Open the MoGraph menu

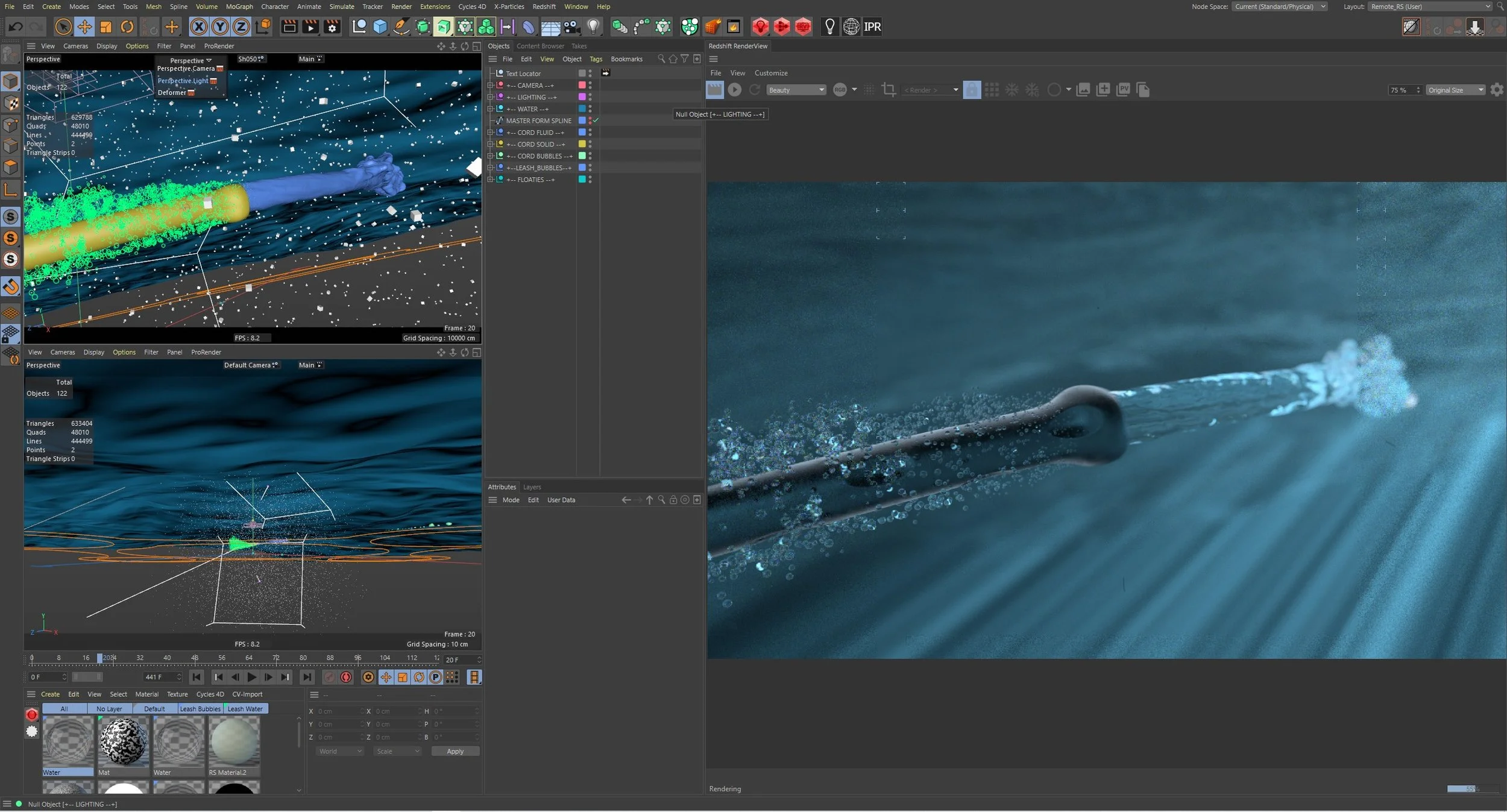(239, 7)
